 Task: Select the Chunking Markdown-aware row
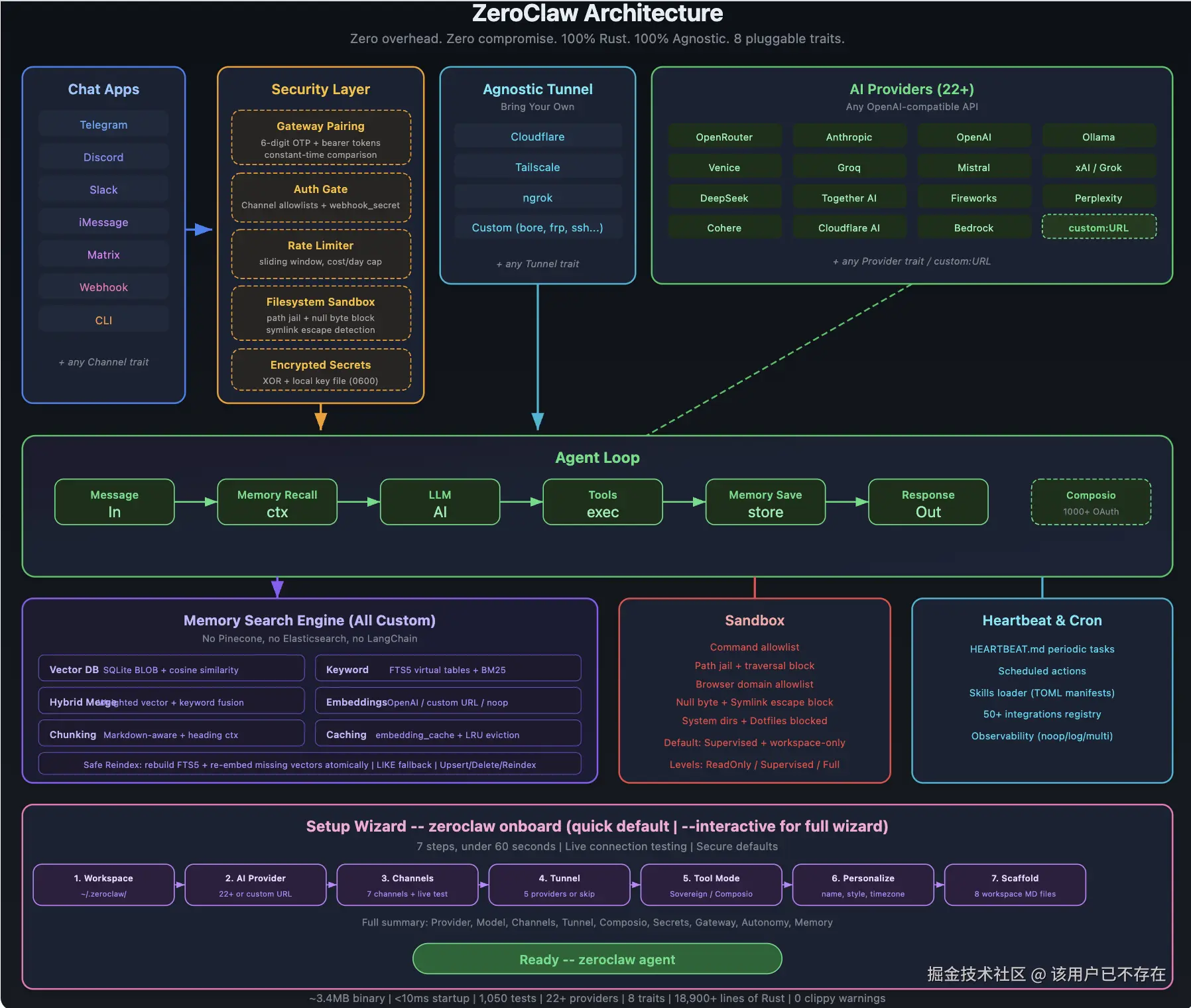tap(172, 733)
